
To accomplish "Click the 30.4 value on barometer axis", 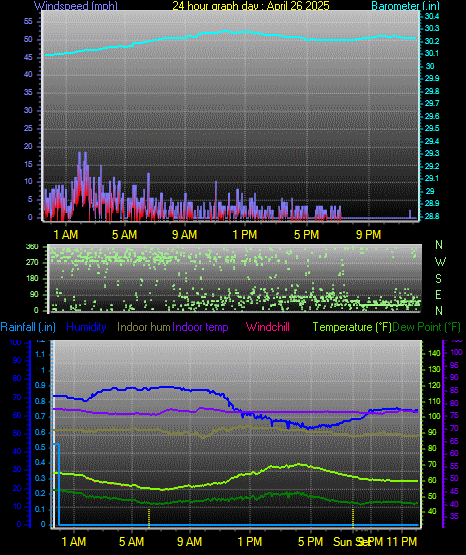I will [432, 16].
